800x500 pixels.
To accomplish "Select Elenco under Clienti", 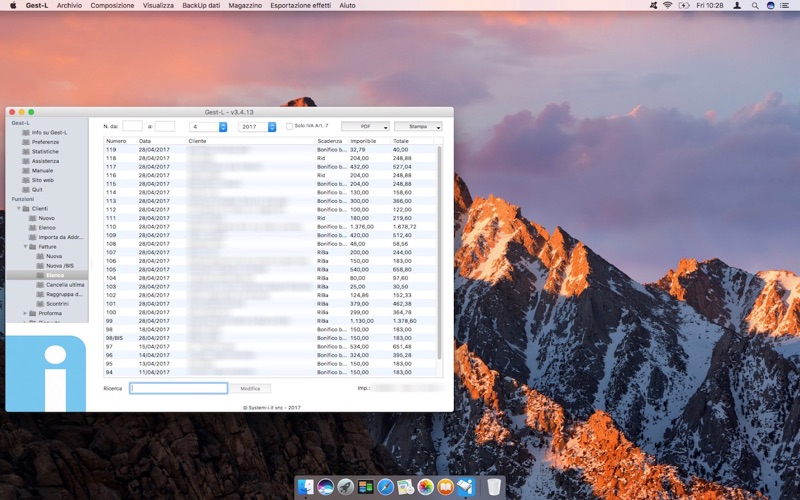I will point(46,228).
